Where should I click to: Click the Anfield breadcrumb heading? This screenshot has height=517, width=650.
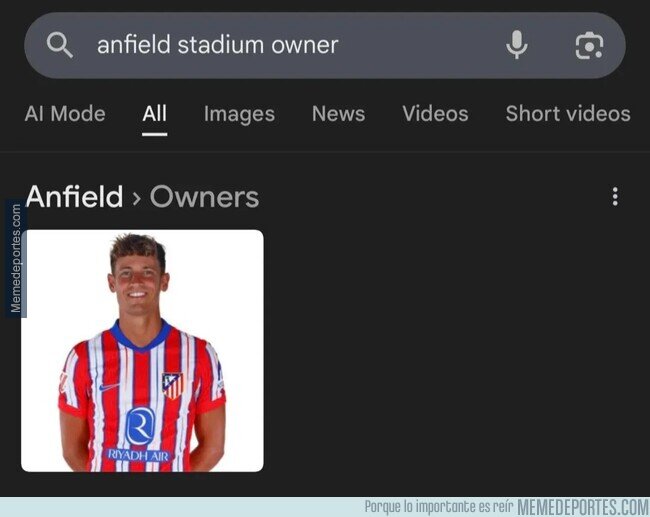tap(75, 197)
